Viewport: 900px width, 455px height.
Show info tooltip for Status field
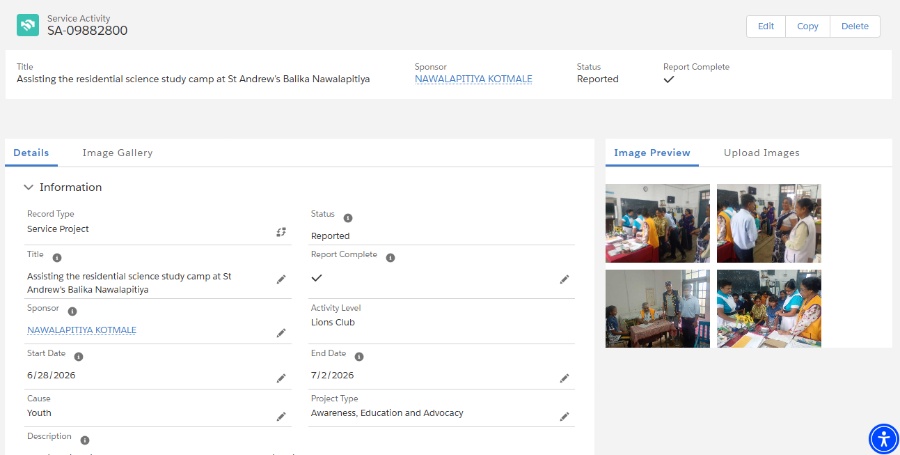pyautogui.click(x=348, y=218)
